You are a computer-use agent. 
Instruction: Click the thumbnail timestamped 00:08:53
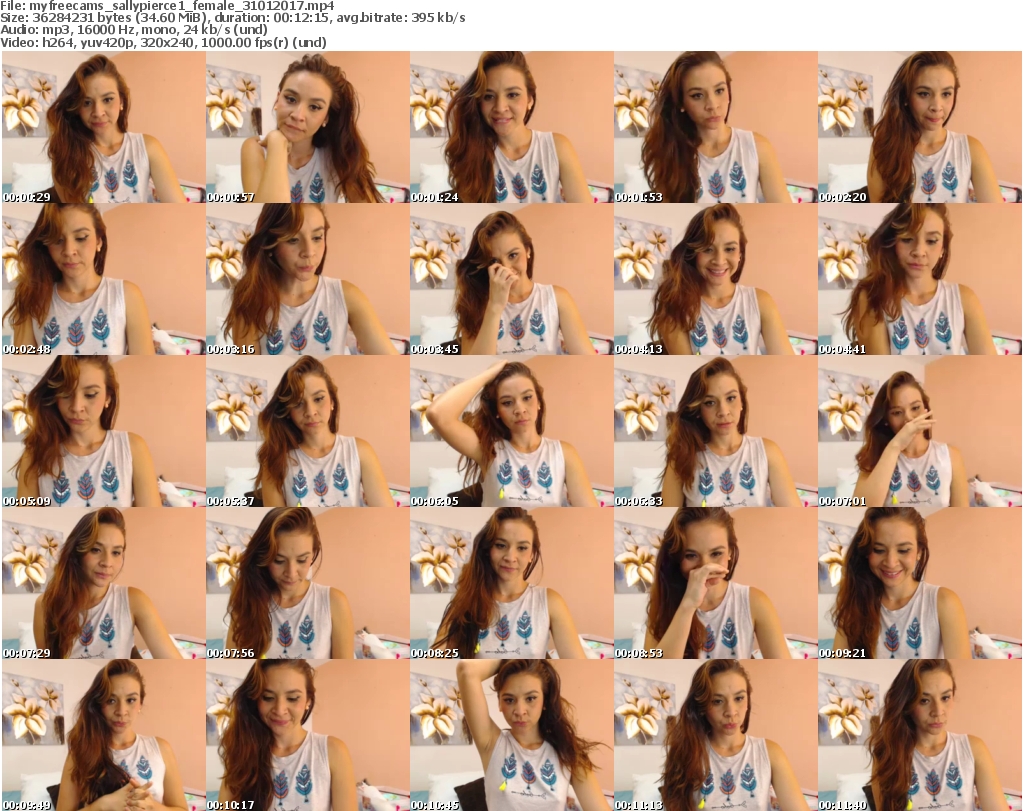(x=715, y=583)
